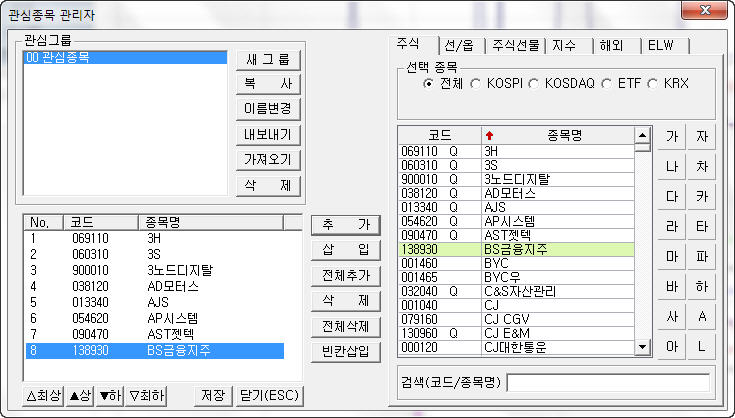Choose the KOSDAQ radio option
This screenshot has height=418, width=735.
coord(534,83)
